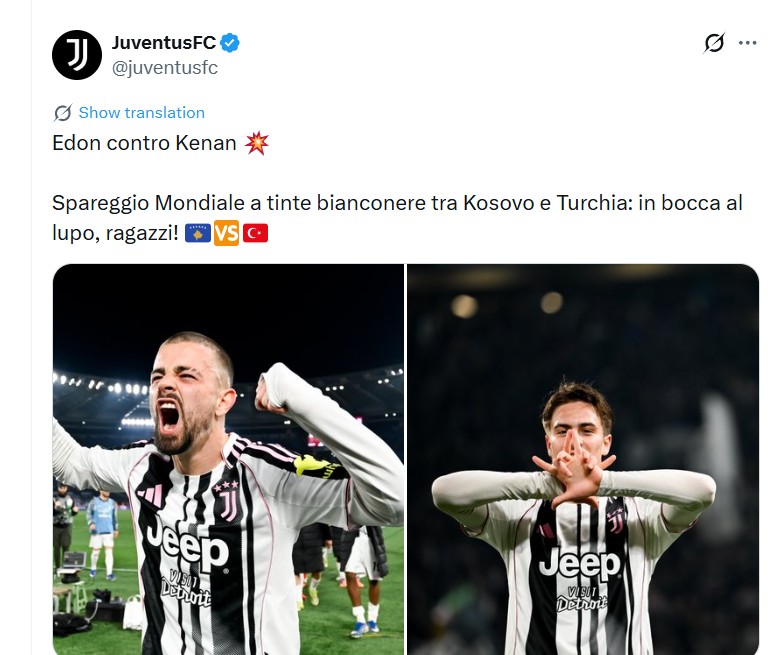
Task: Open the Juventus profile avatar
Action: pos(77,55)
